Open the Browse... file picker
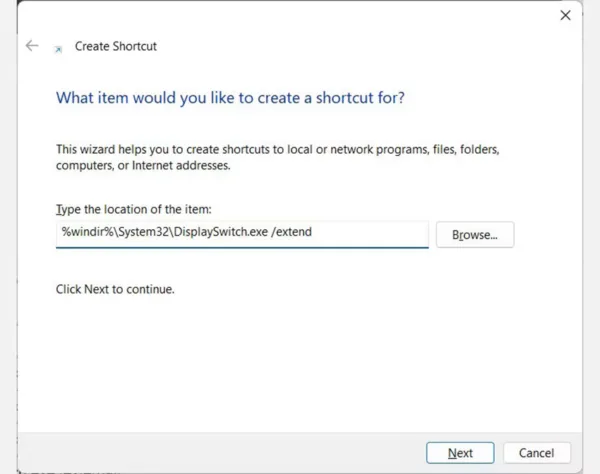The image size is (600, 474). (x=475, y=235)
